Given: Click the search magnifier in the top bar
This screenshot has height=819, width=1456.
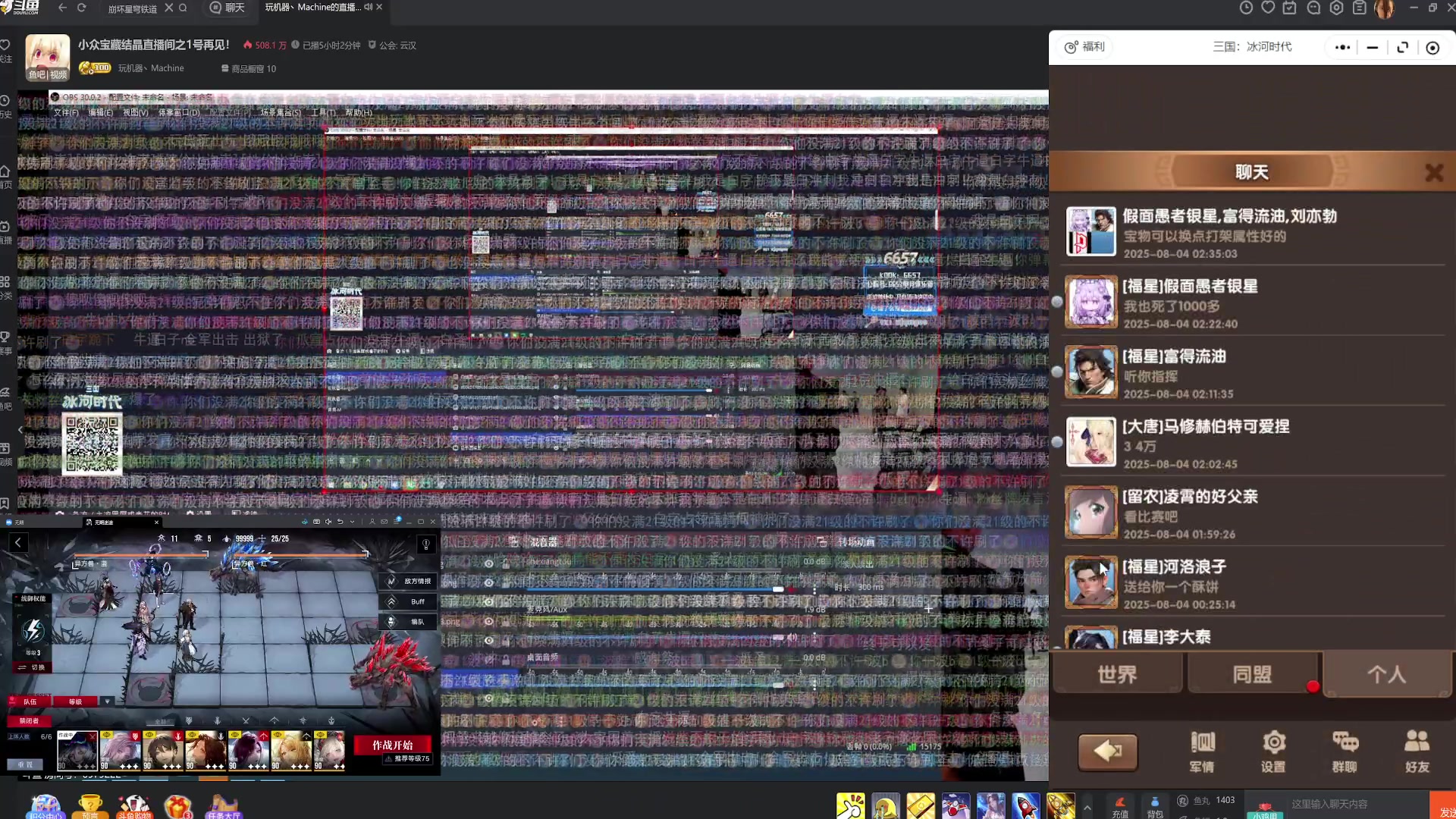Looking at the screenshot, I should [183, 8].
